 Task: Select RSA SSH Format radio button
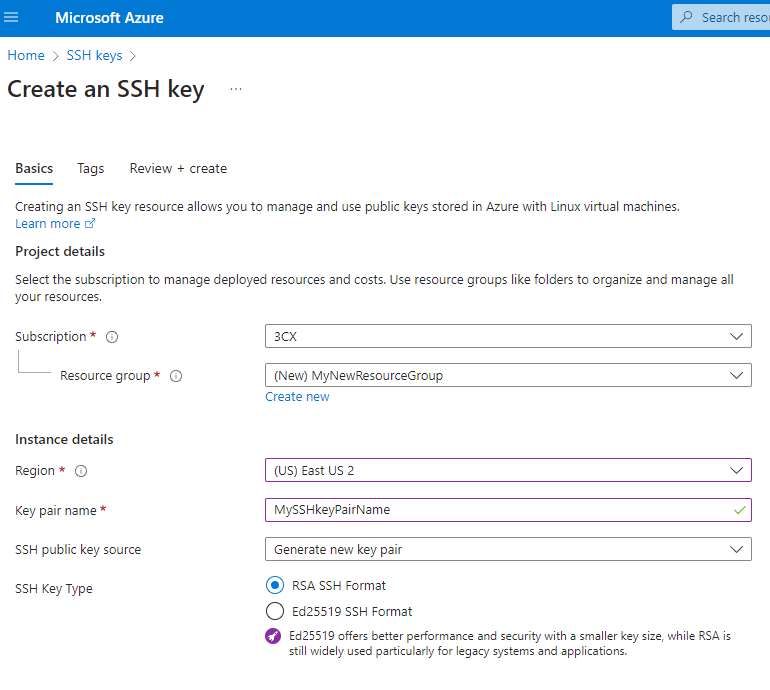click(275, 585)
